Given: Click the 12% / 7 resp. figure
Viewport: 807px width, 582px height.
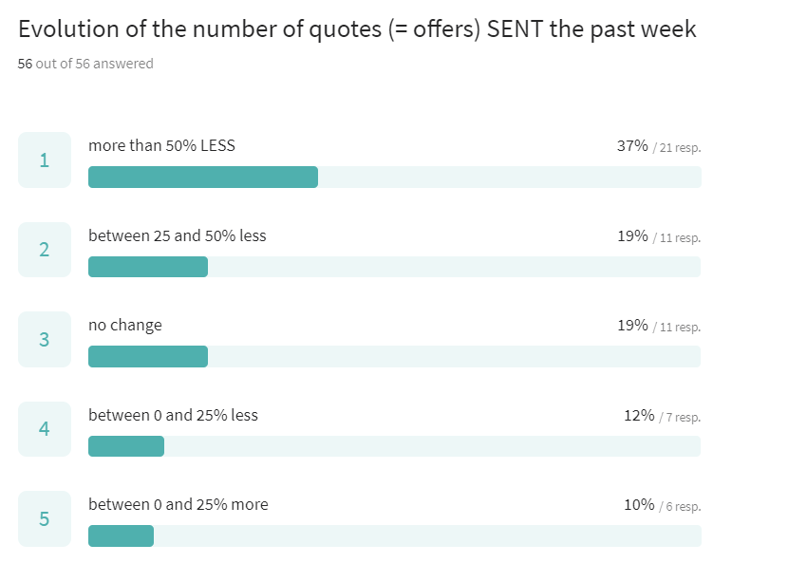Looking at the screenshot, I should click(661, 415).
